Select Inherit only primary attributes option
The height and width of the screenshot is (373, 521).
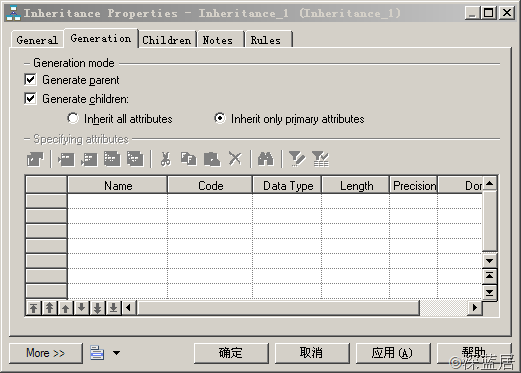(220, 118)
